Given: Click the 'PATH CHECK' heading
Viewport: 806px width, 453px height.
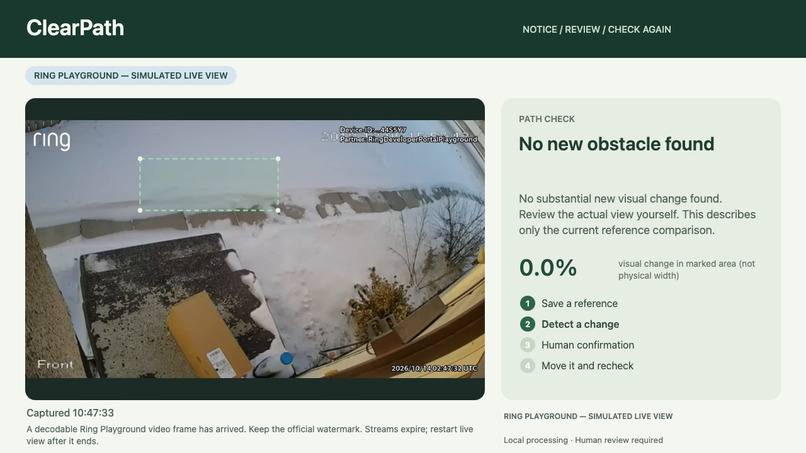Looking at the screenshot, I should pos(546,119).
